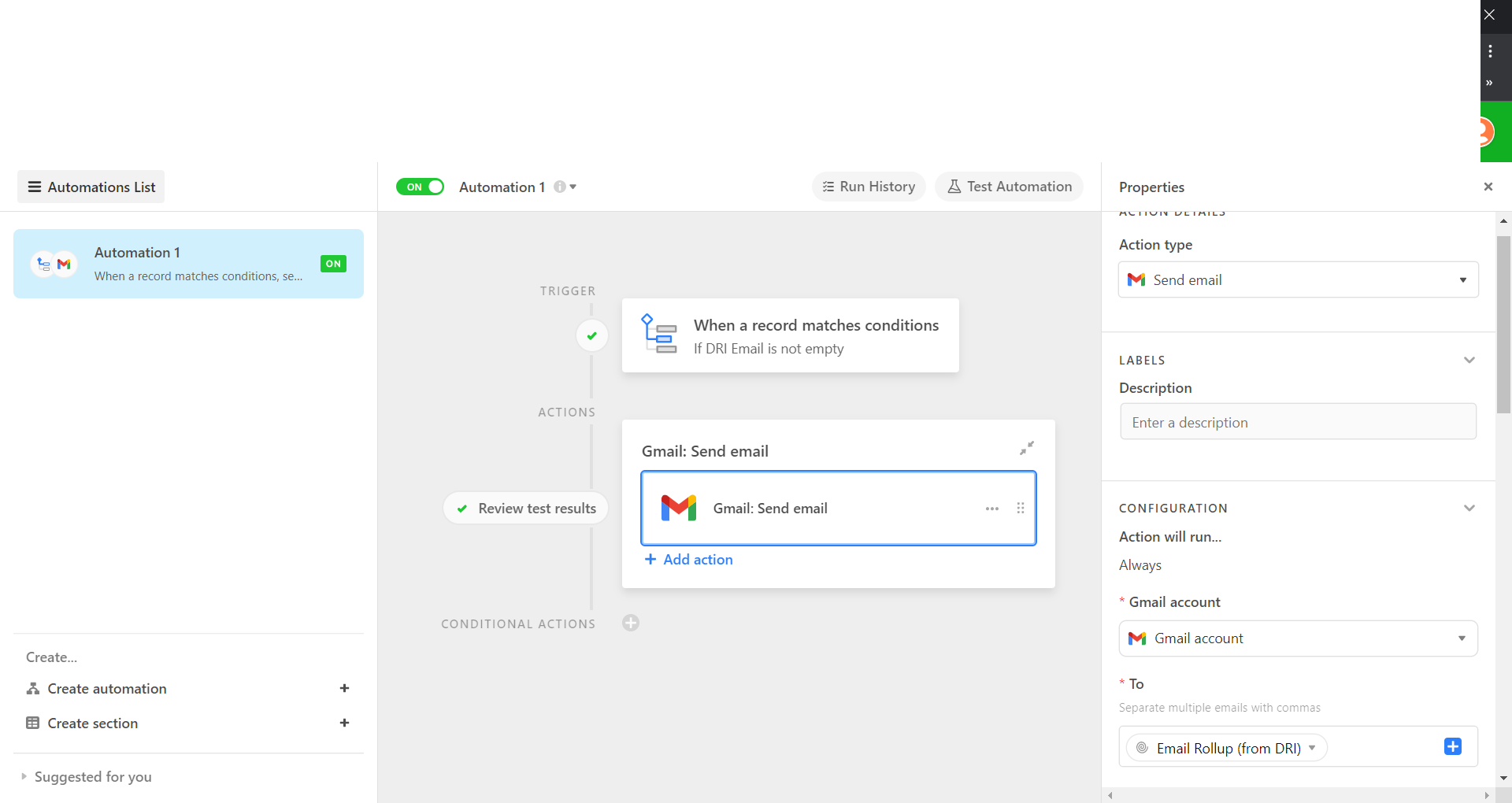This screenshot has height=803, width=1512.
Task: Toggle the Automation 1 ON switch
Action: point(420,187)
